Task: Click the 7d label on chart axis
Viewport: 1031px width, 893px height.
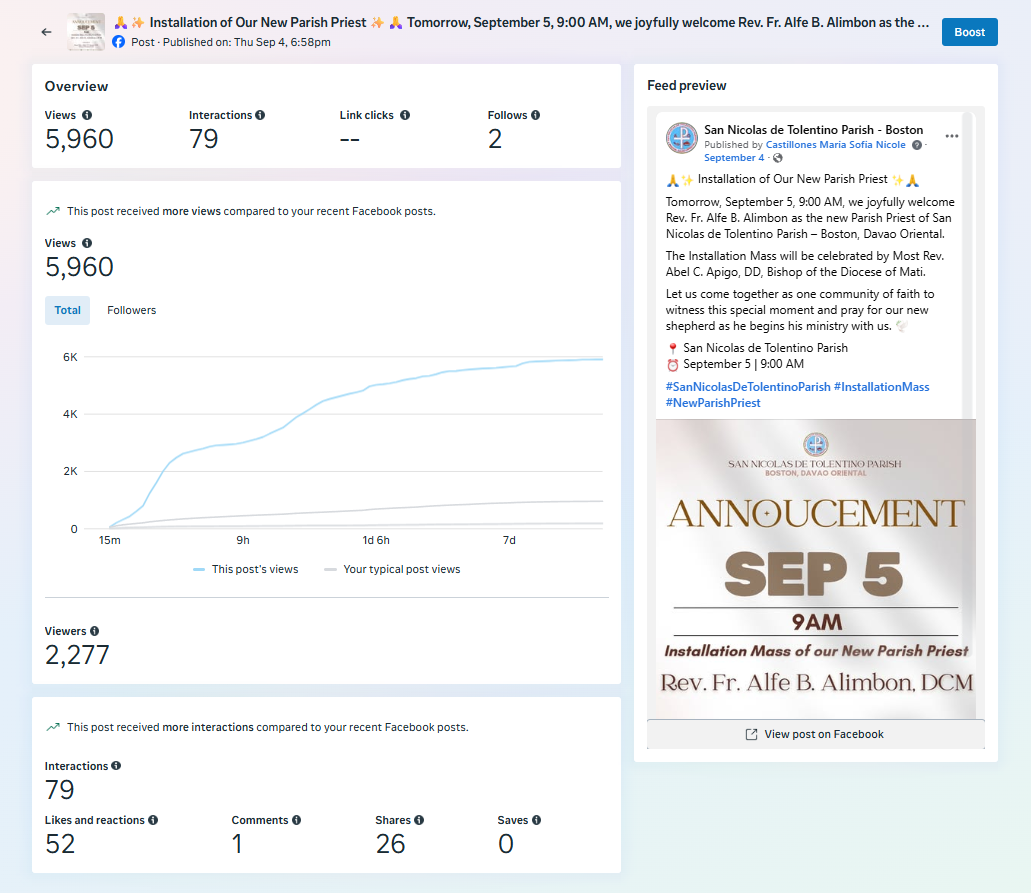Action: click(x=509, y=540)
